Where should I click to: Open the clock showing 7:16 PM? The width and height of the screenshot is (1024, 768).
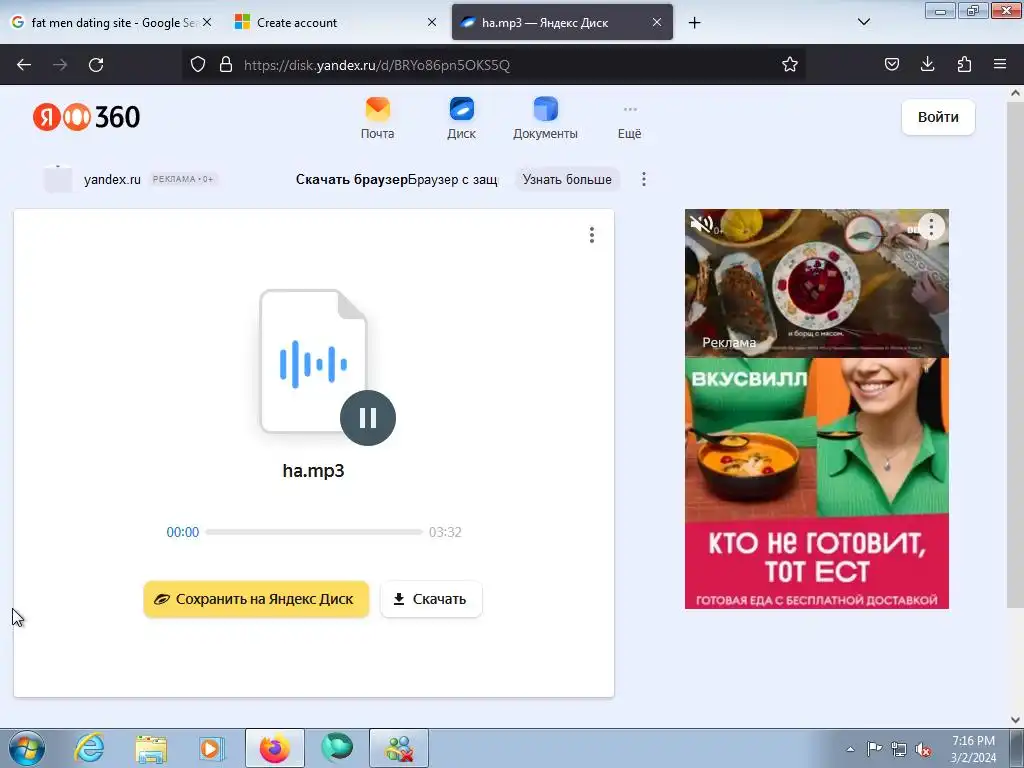[x=973, y=749]
